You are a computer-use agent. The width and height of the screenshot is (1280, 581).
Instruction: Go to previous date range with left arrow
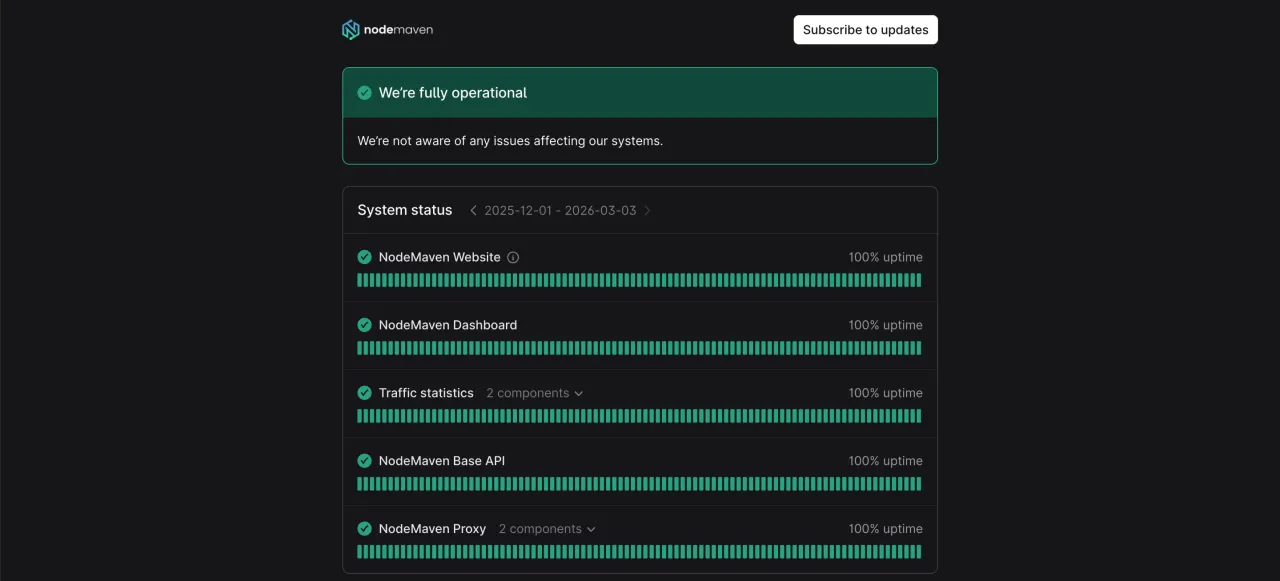[x=473, y=211]
